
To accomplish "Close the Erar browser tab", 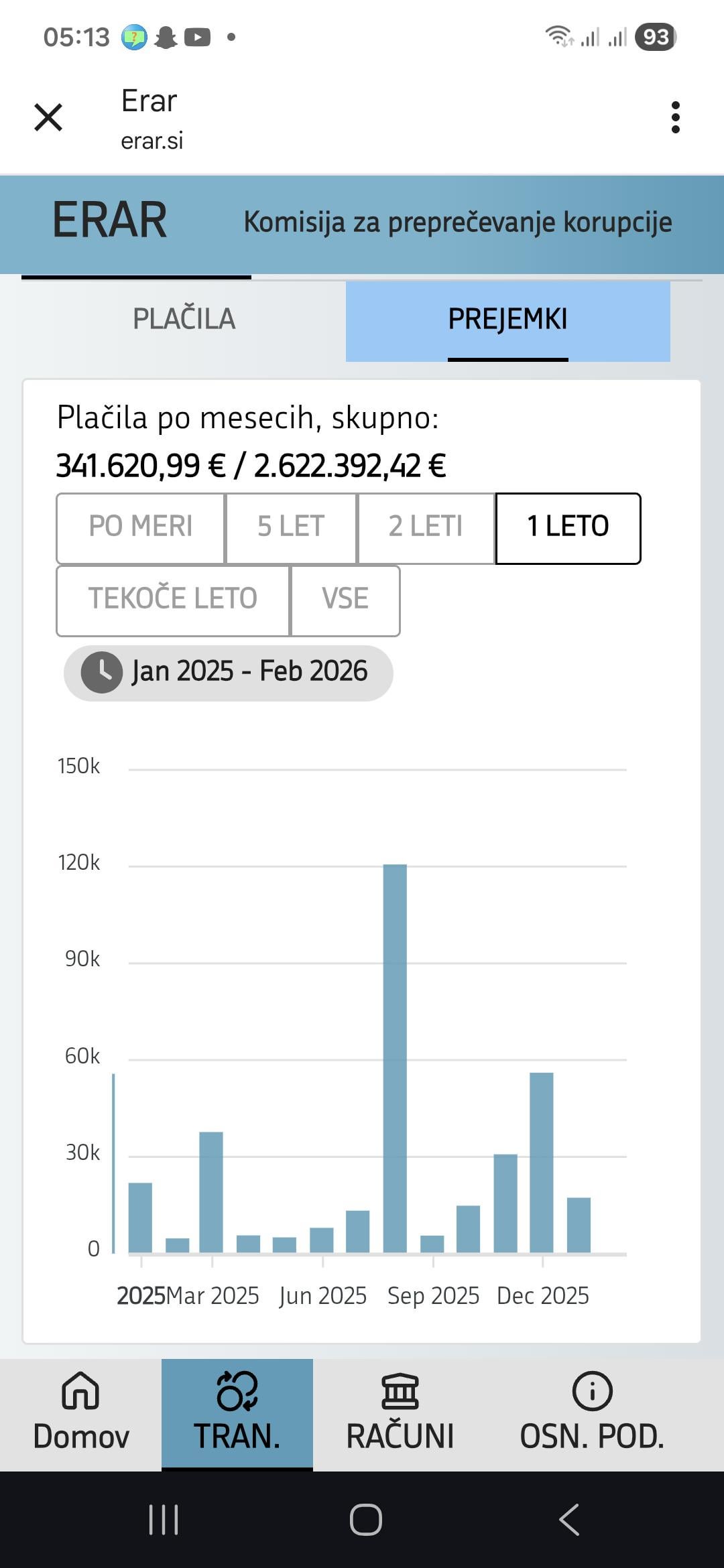I will [x=48, y=118].
